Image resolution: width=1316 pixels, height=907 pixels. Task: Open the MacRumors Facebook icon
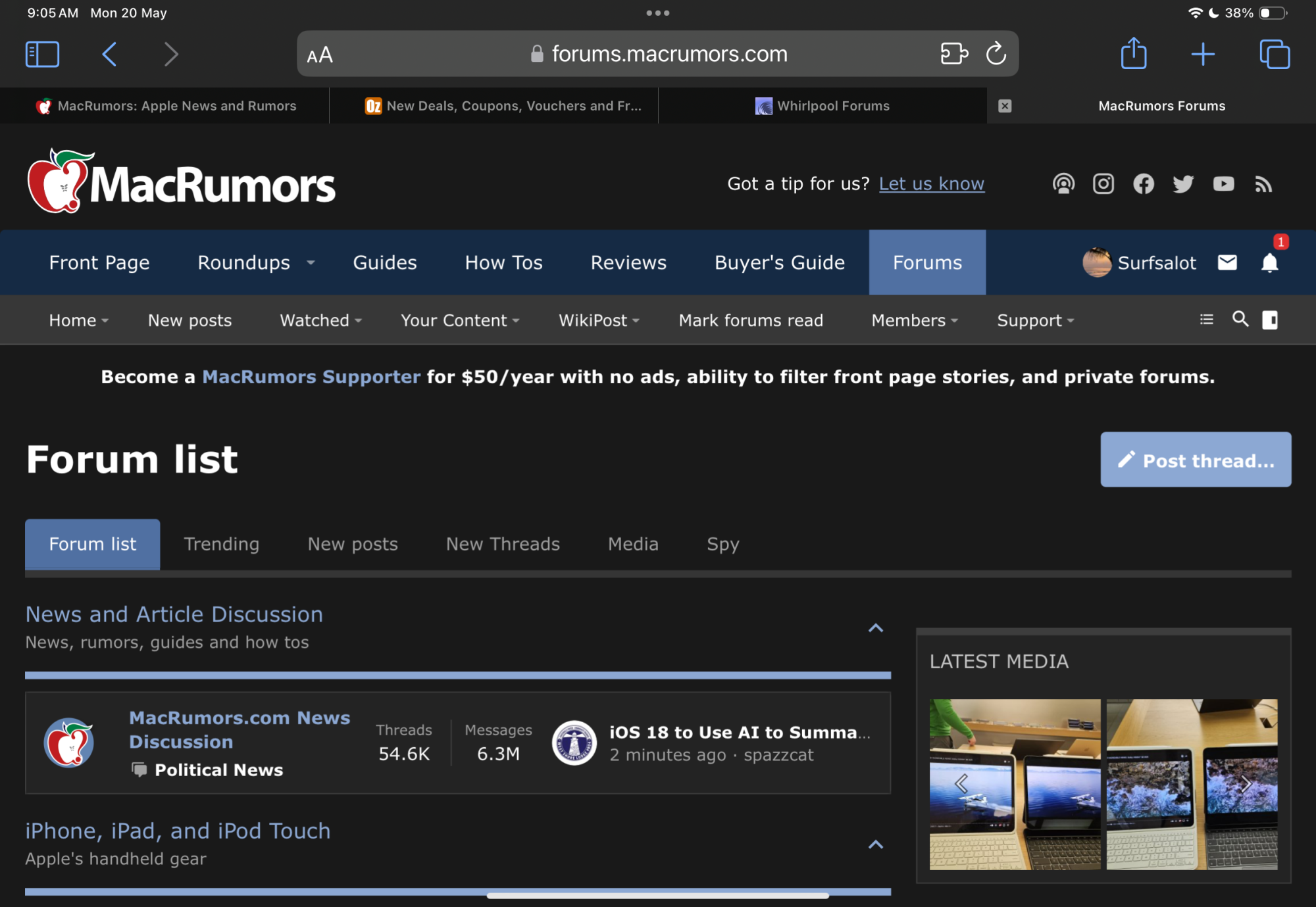coord(1144,184)
